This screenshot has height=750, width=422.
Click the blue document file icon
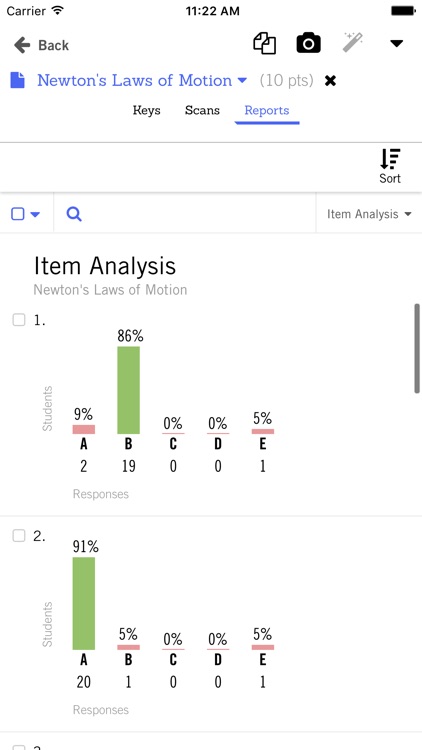18,80
